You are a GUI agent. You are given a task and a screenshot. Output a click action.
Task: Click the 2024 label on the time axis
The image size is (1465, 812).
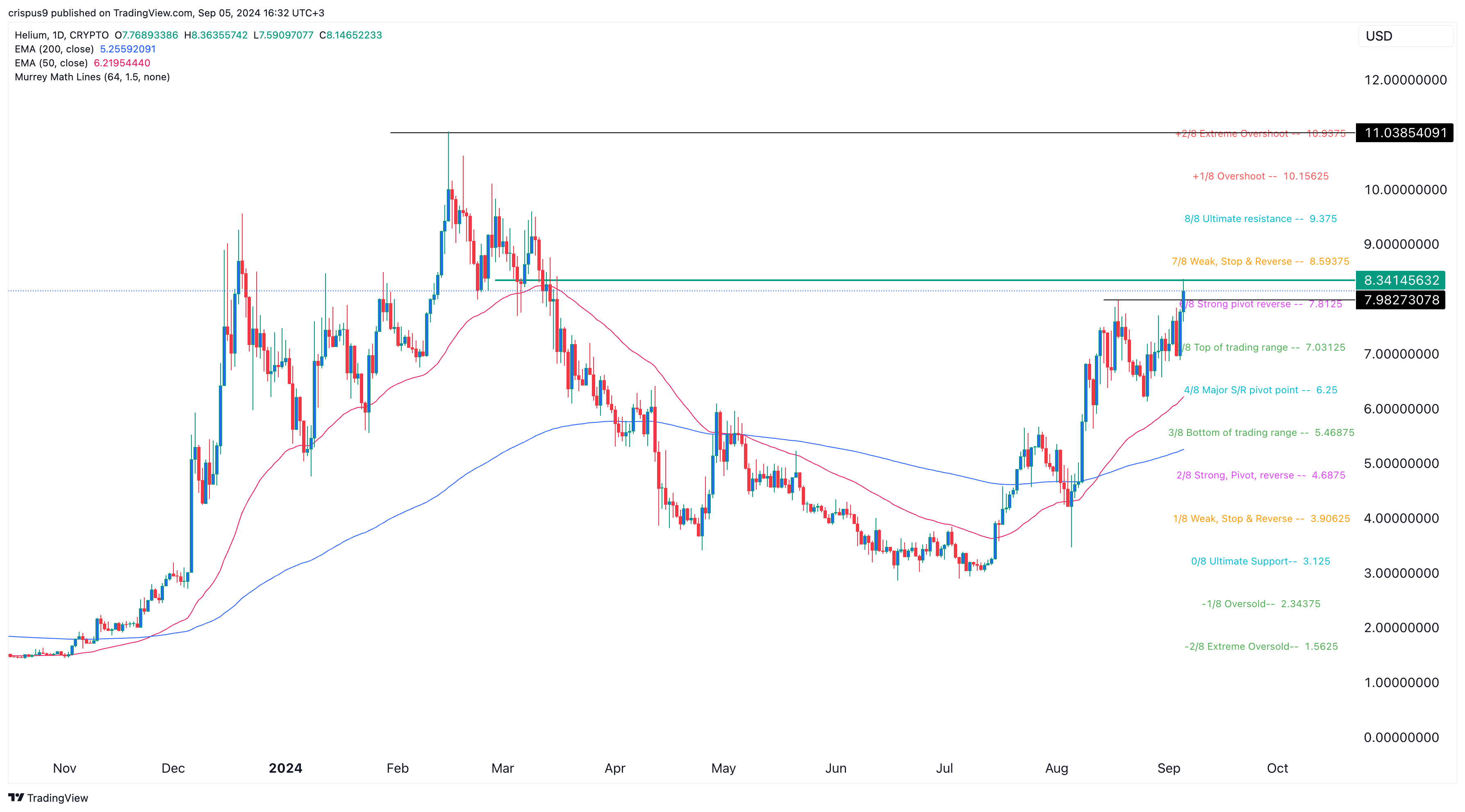coord(285,768)
